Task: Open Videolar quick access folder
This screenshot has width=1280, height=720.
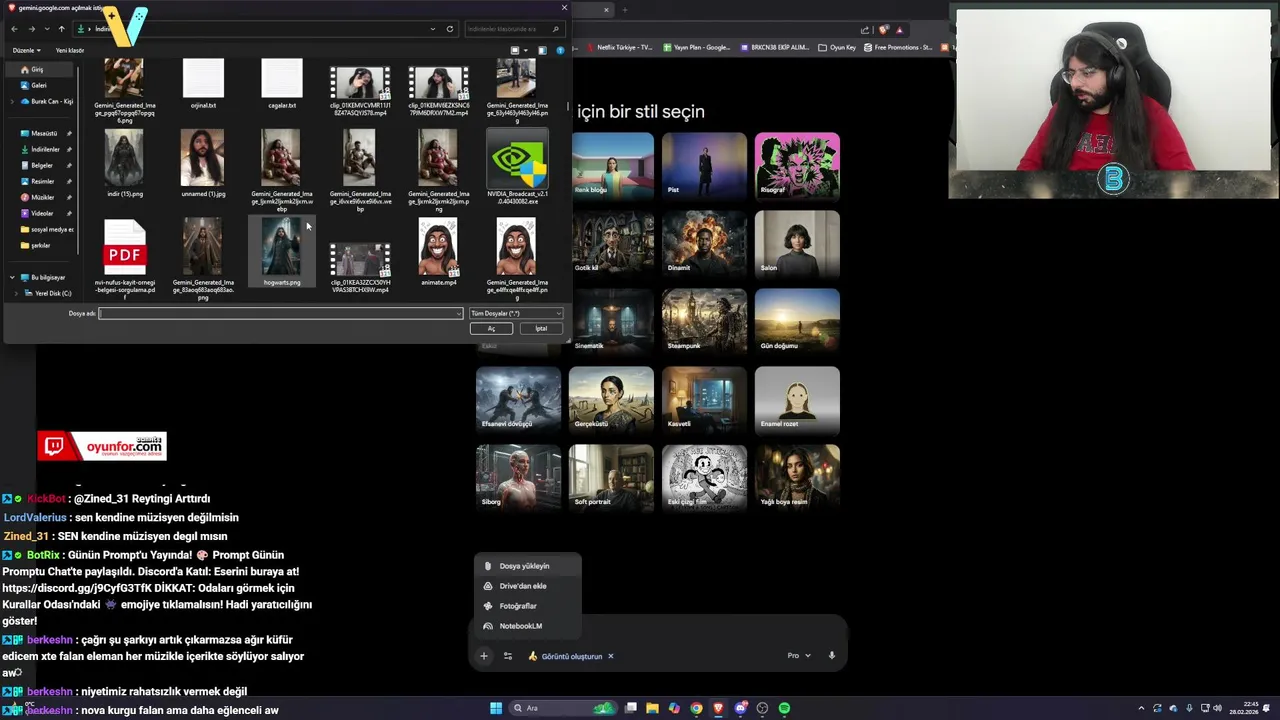Action: (x=42, y=213)
